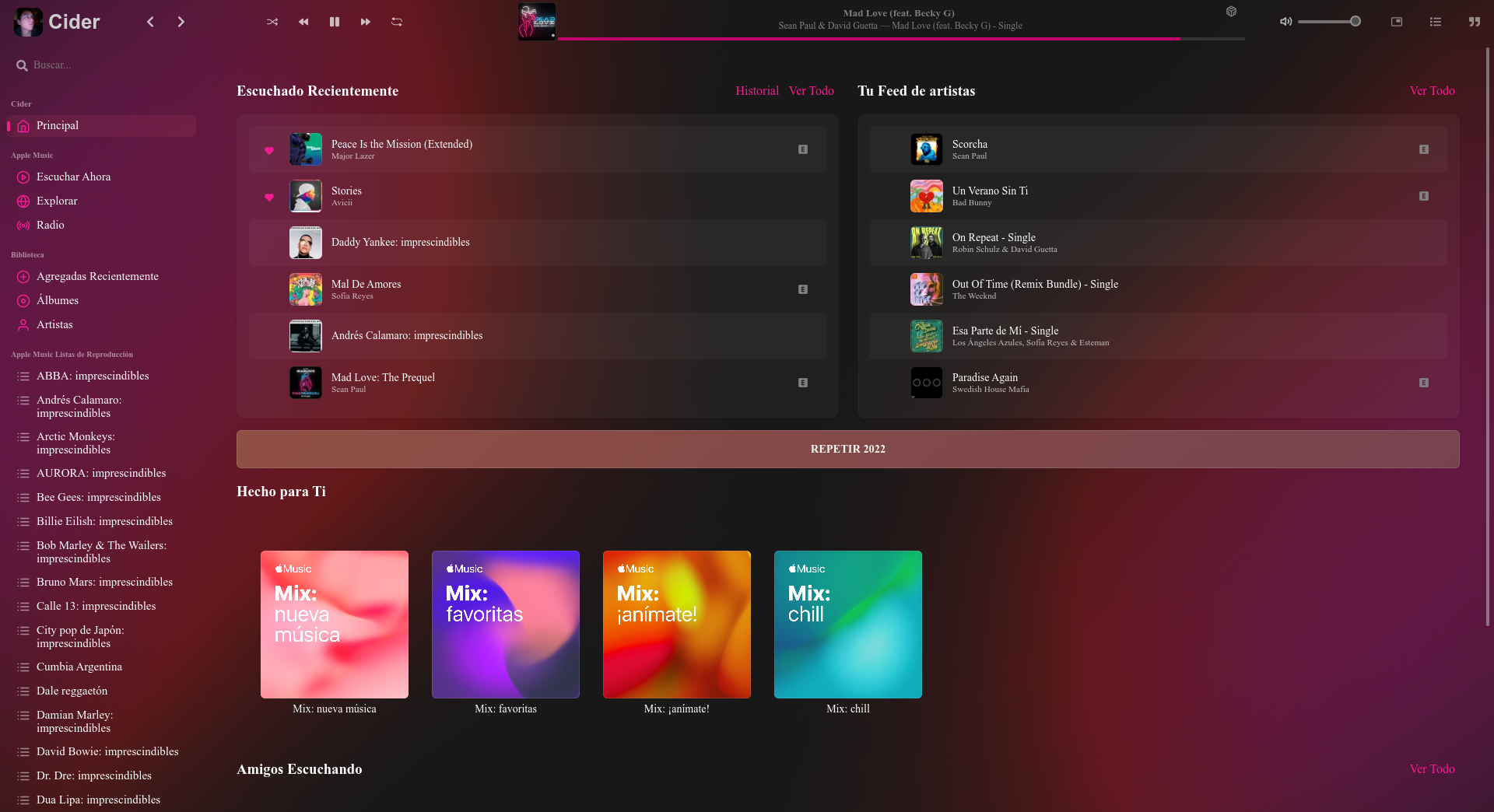1494x812 pixels.
Task: Go back with the left arrow
Action: click(x=150, y=22)
